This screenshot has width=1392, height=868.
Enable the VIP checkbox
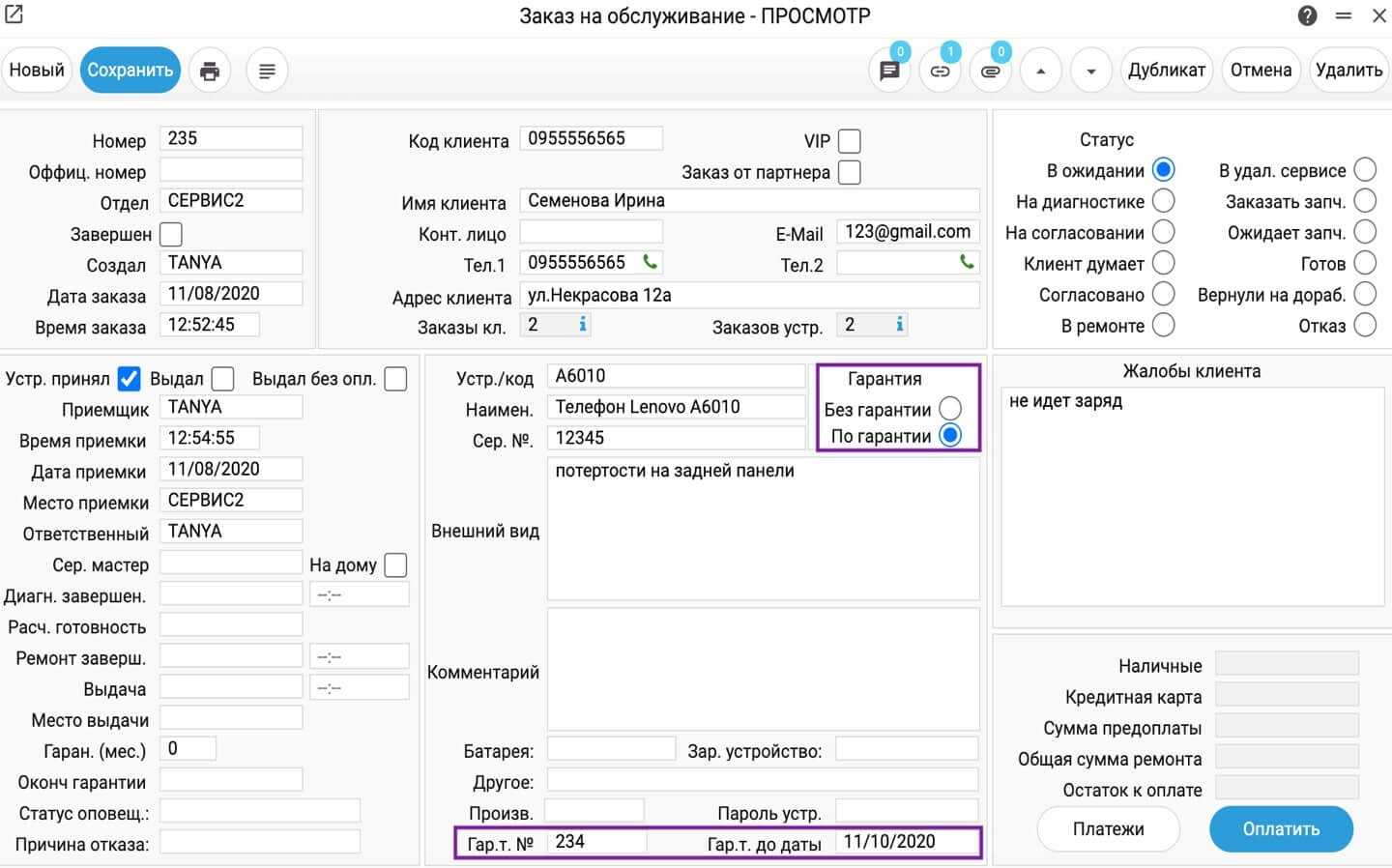tap(849, 141)
